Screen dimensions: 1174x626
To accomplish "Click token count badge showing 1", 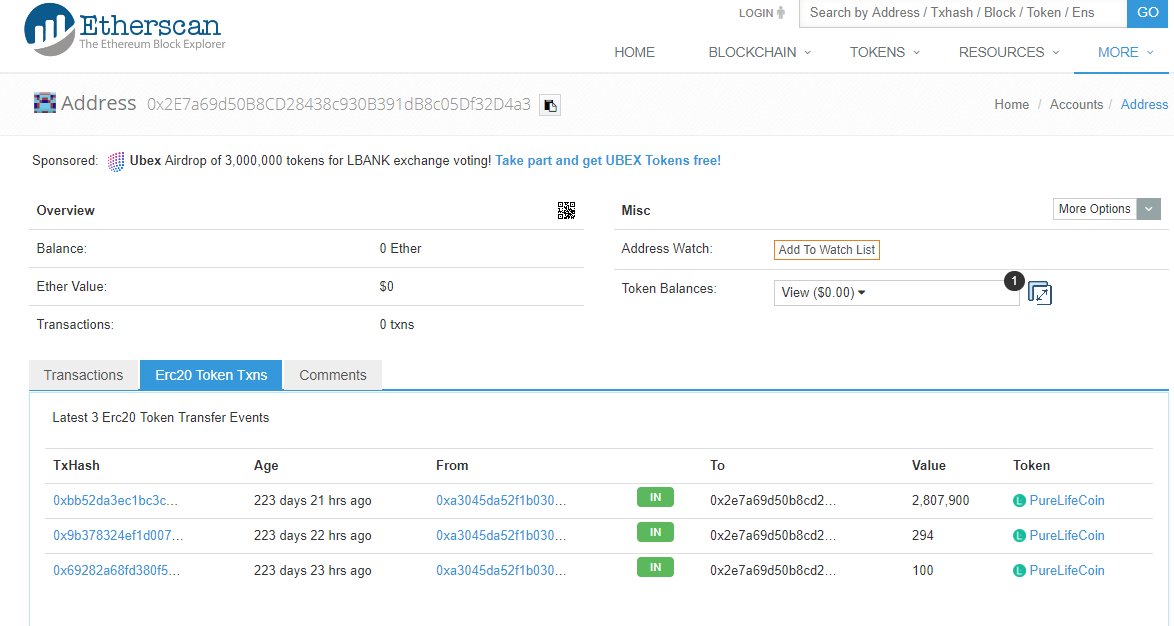I will (x=1014, y=282).
